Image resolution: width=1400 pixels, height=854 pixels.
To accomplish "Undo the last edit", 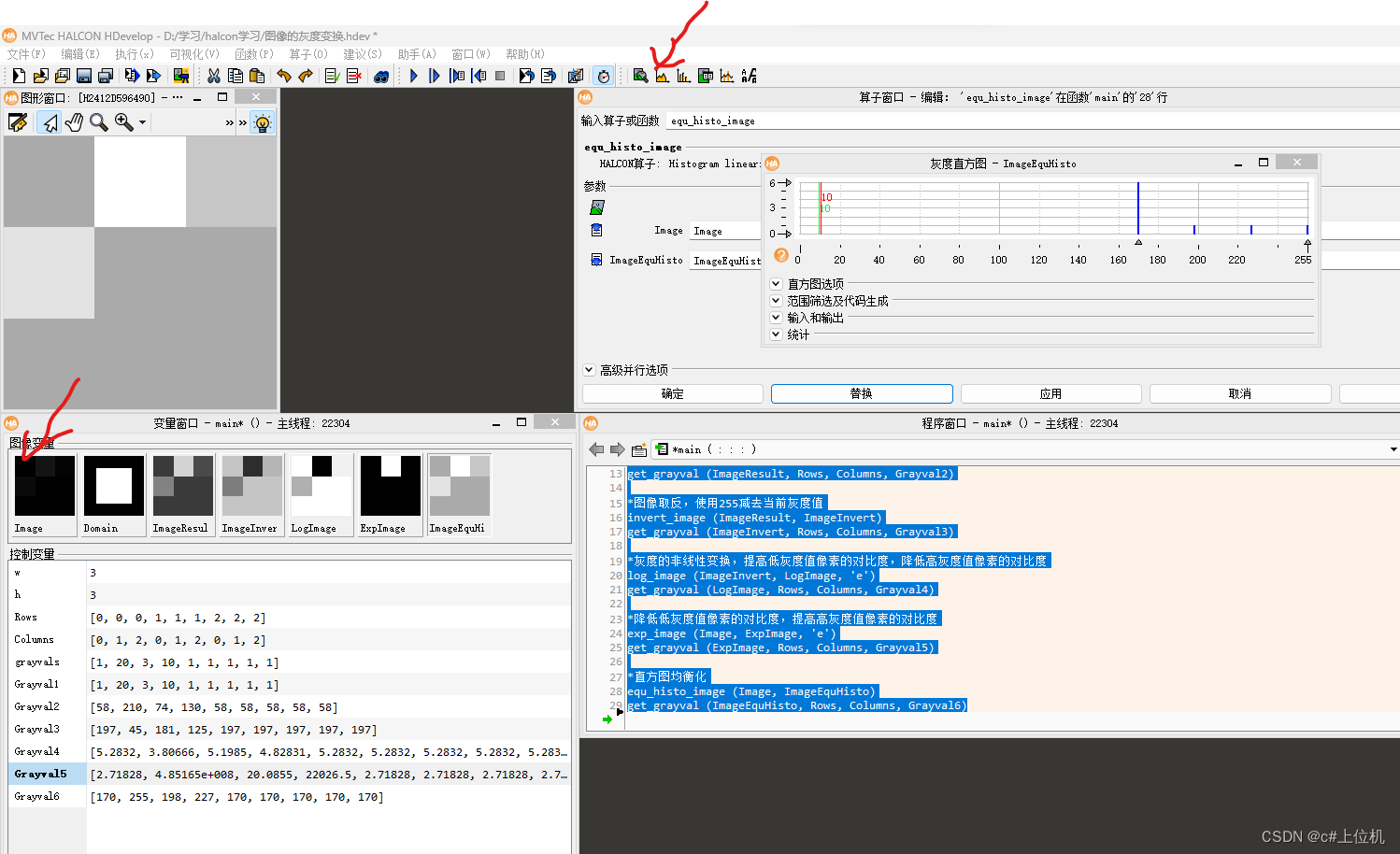I will tap(284, 76).
